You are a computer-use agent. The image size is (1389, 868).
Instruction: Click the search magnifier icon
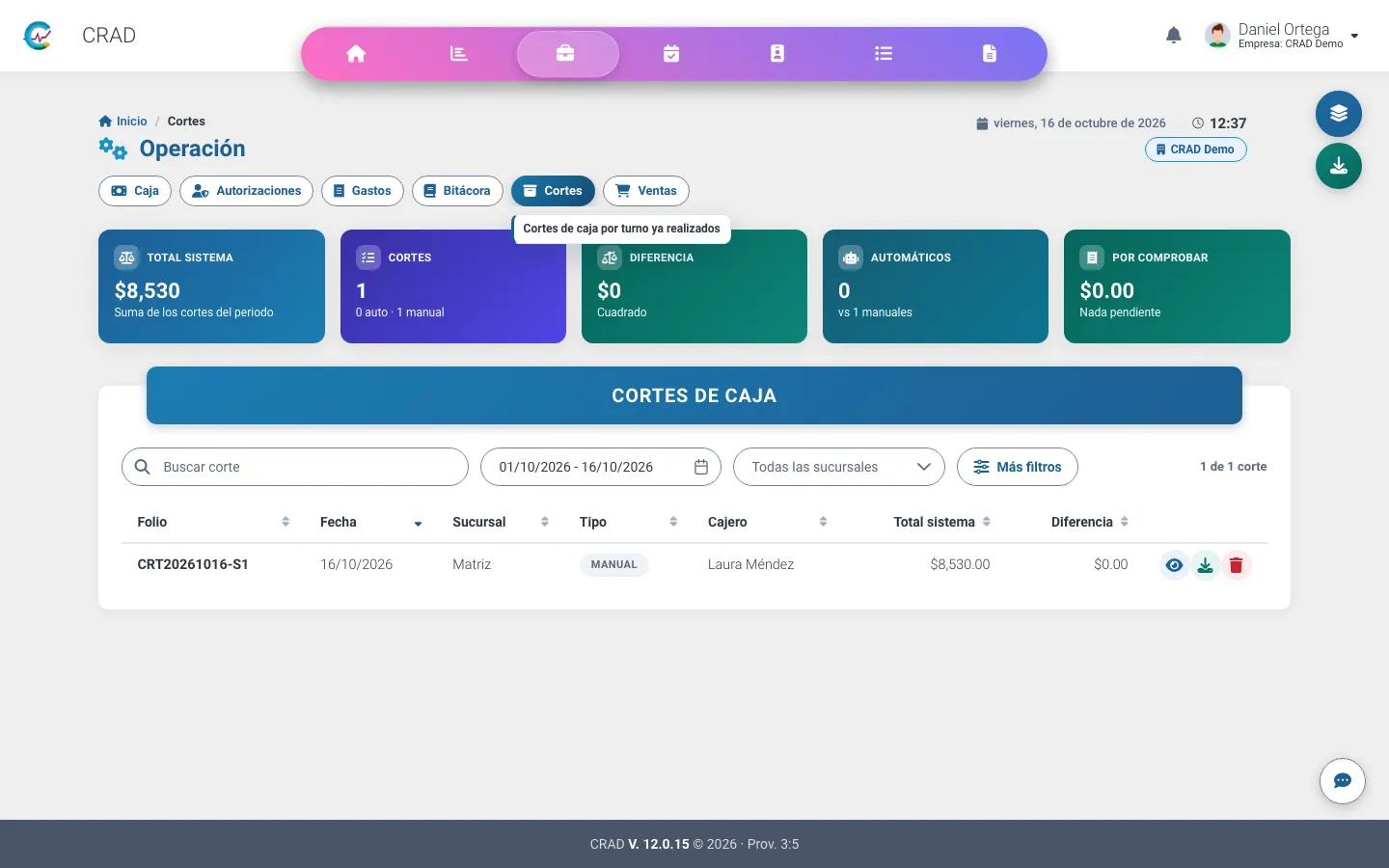point(143,467)
